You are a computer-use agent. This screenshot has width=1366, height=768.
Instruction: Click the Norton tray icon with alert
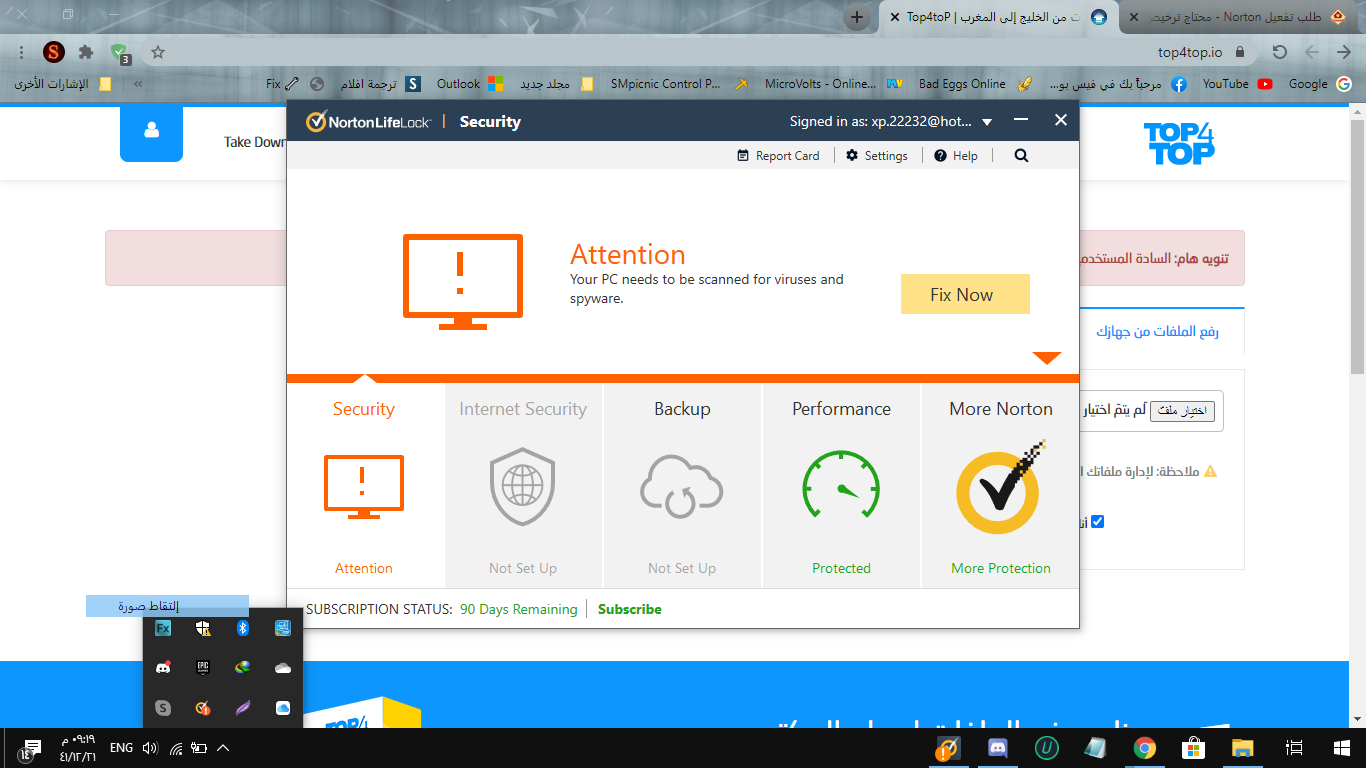click(203, 708)
